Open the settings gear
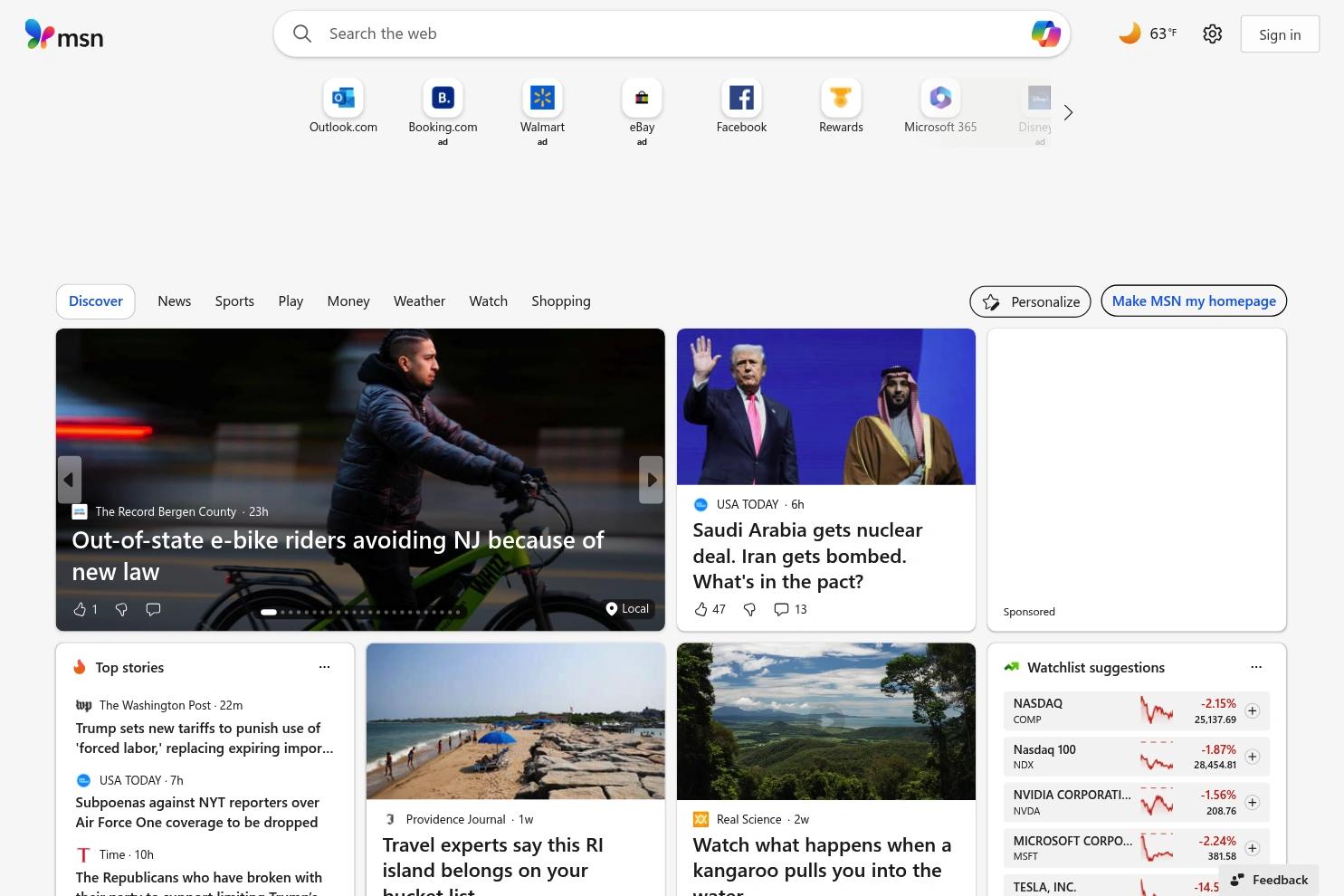This screenshot has width=1344, height=896. click(1213, 33)
